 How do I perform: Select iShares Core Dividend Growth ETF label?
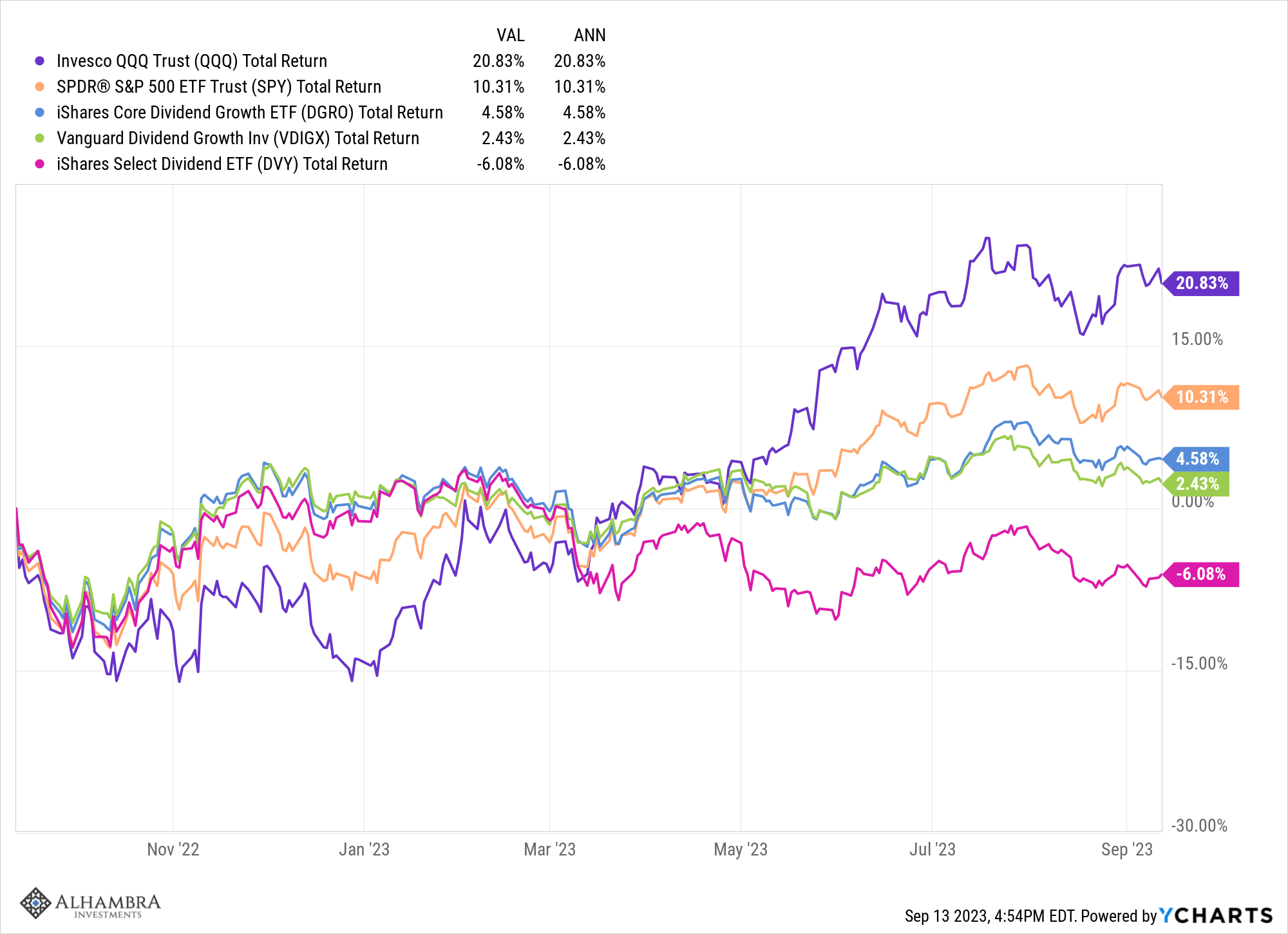pos(250,113)
